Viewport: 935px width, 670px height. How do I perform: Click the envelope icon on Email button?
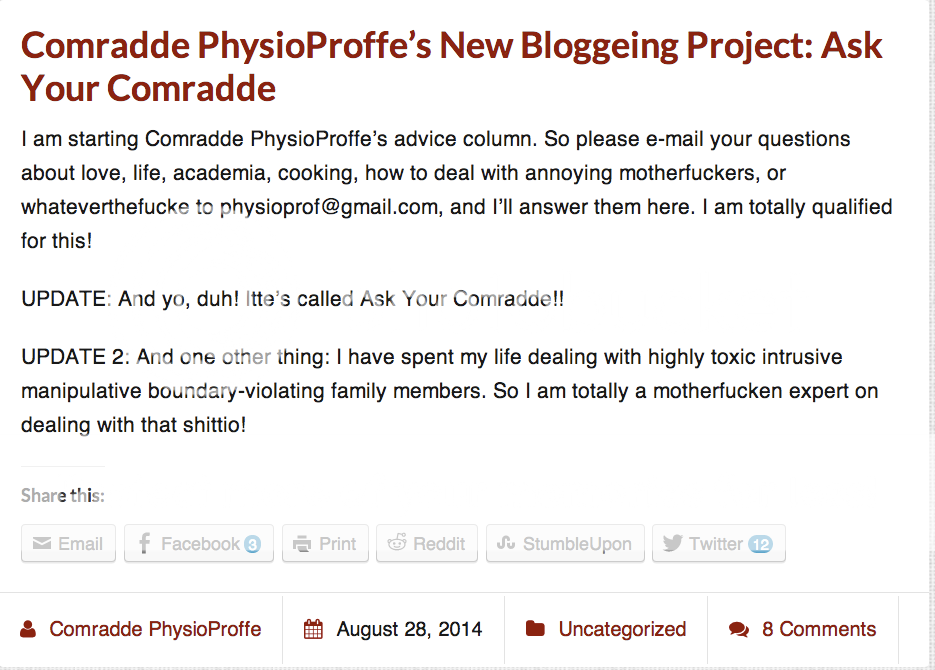[42, 544]
